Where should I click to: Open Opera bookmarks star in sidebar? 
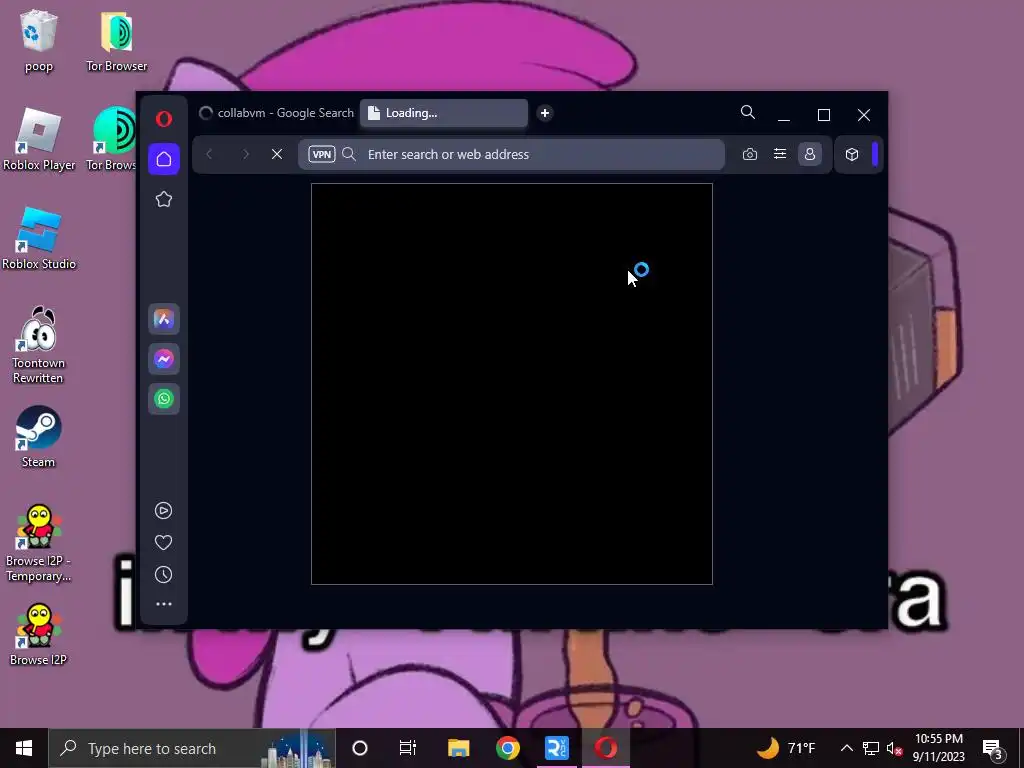[164, 199]
